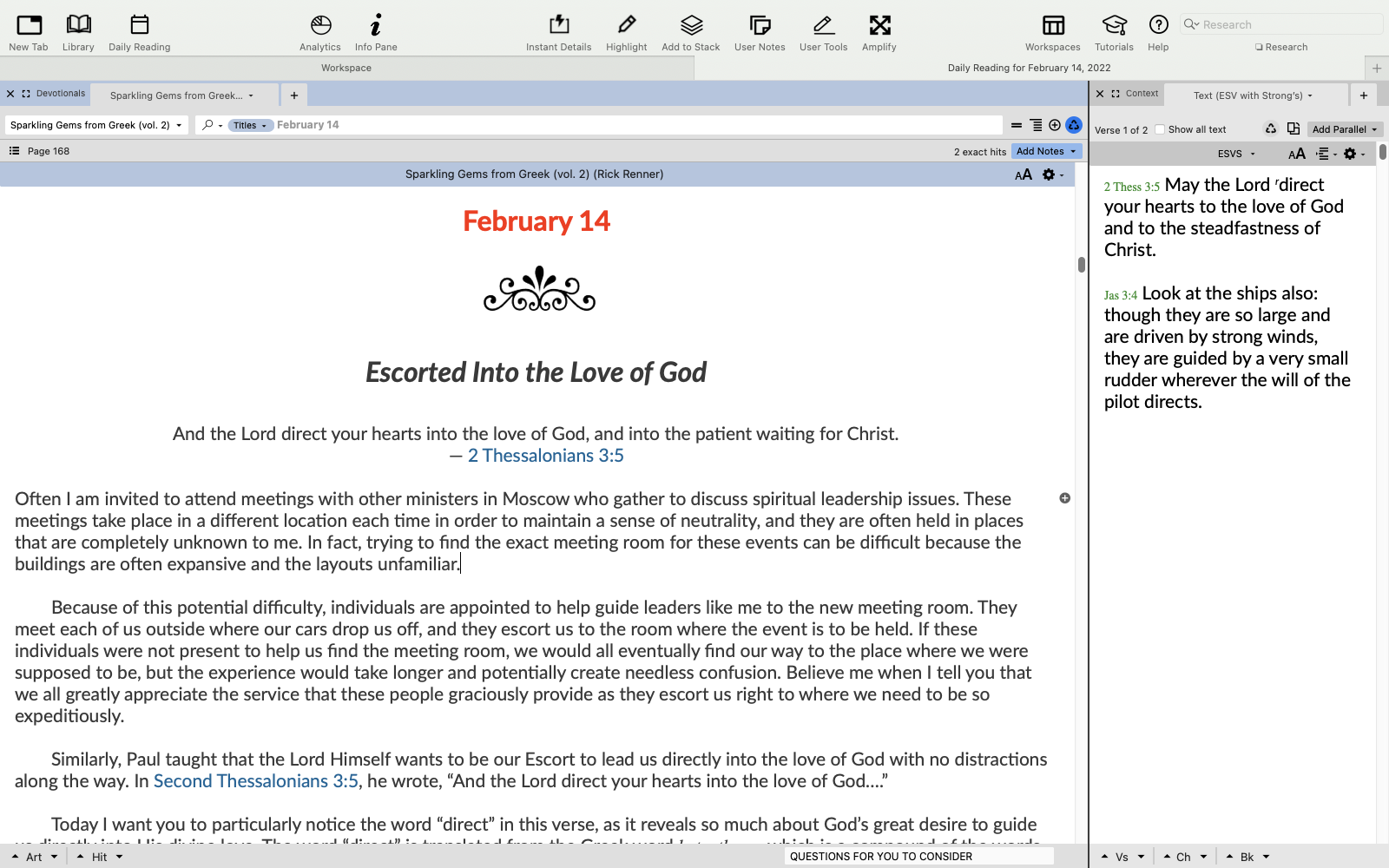
Task: Close the Devotionals zone
Action: [10, 94]
